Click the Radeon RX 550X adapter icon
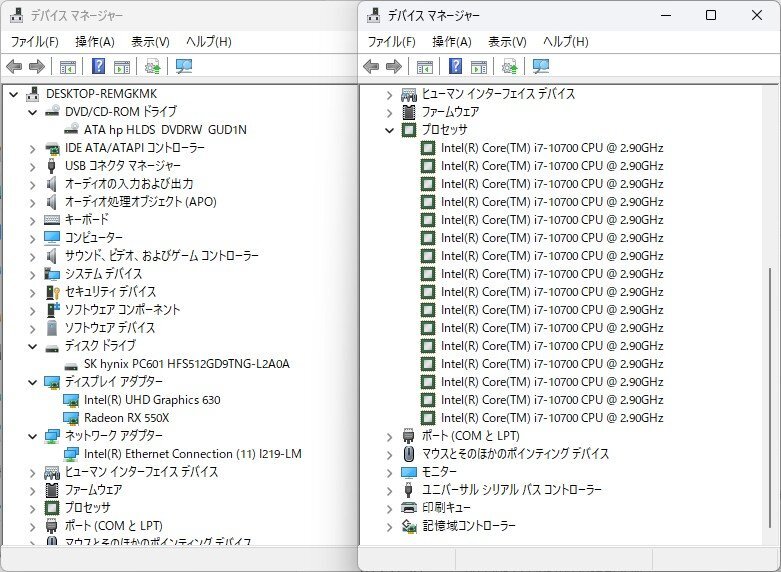Screen dimensions: 781x572 71,418
